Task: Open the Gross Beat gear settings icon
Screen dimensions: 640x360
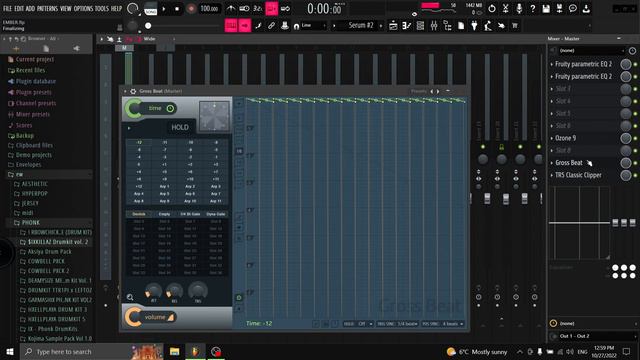Action: click(133, 91)
